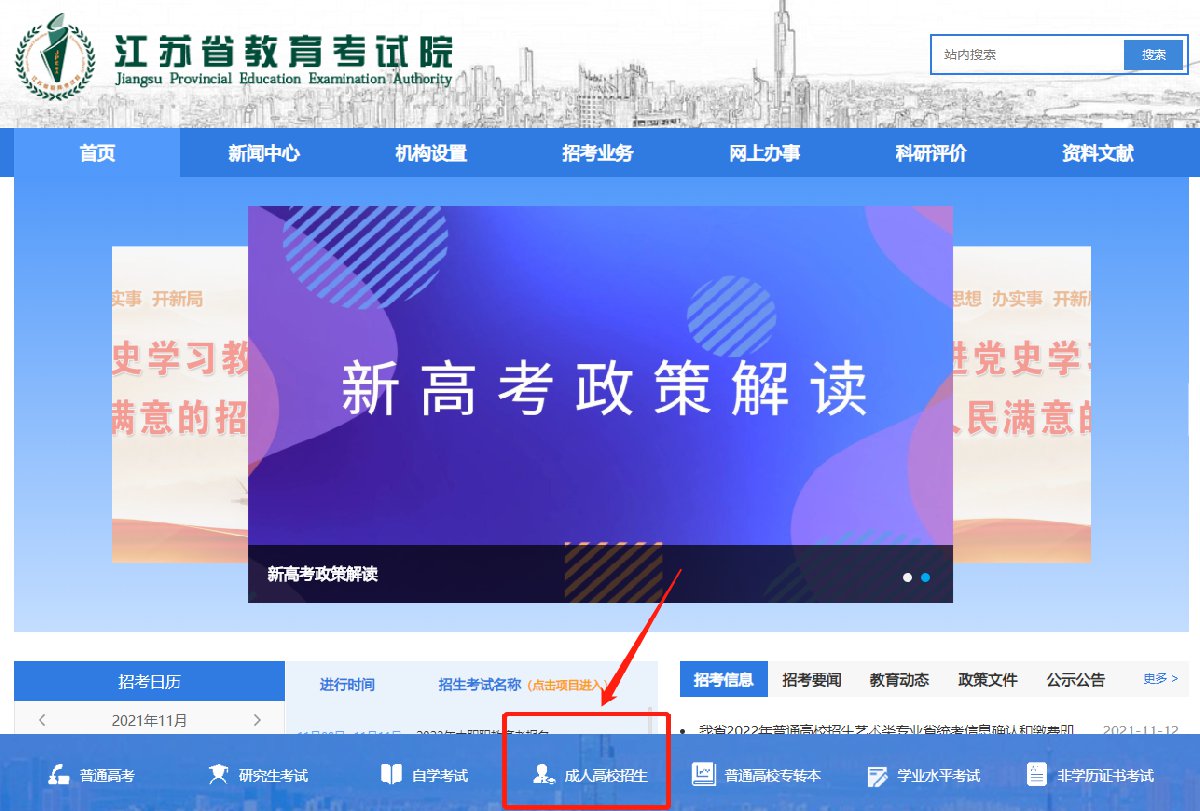This screenshot has height=811, width=1200.
Task: Open the 新高考政策解读 banner slide
Action: coord(600,390)
